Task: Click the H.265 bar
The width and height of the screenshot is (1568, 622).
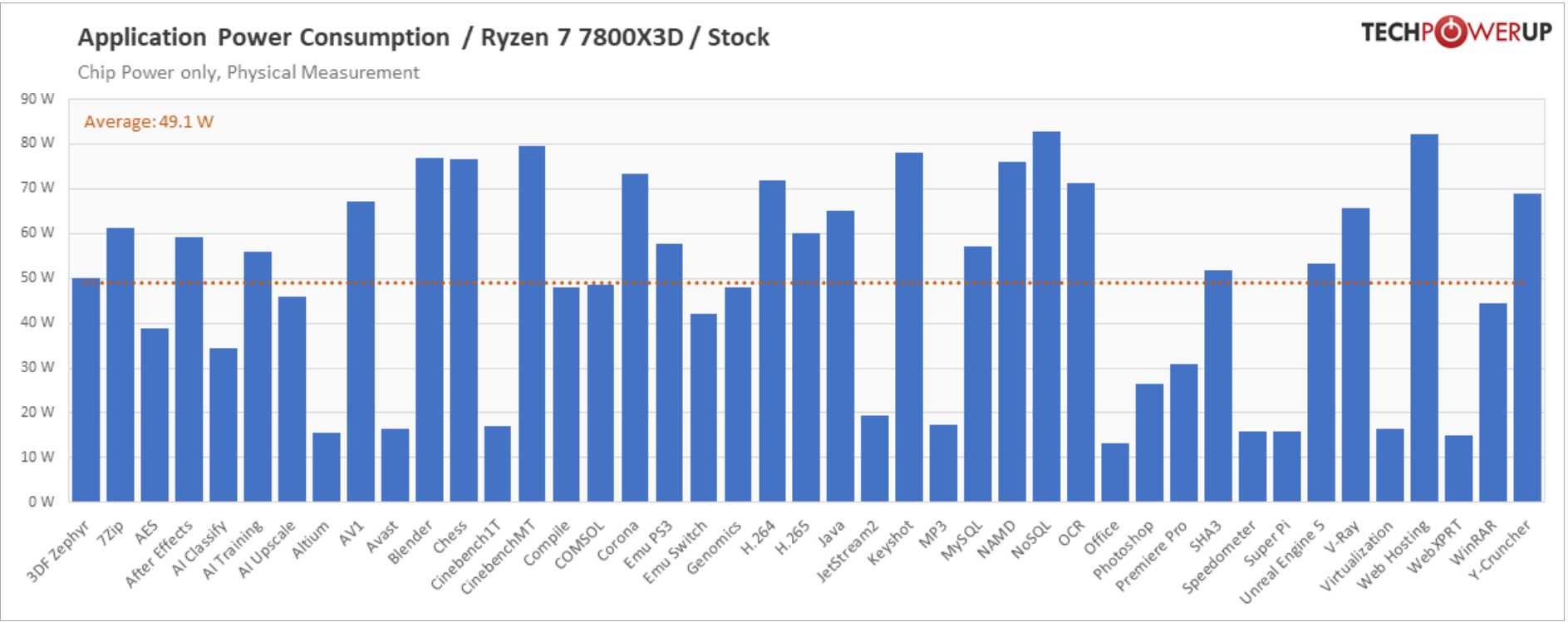Action: pos(806,367)
